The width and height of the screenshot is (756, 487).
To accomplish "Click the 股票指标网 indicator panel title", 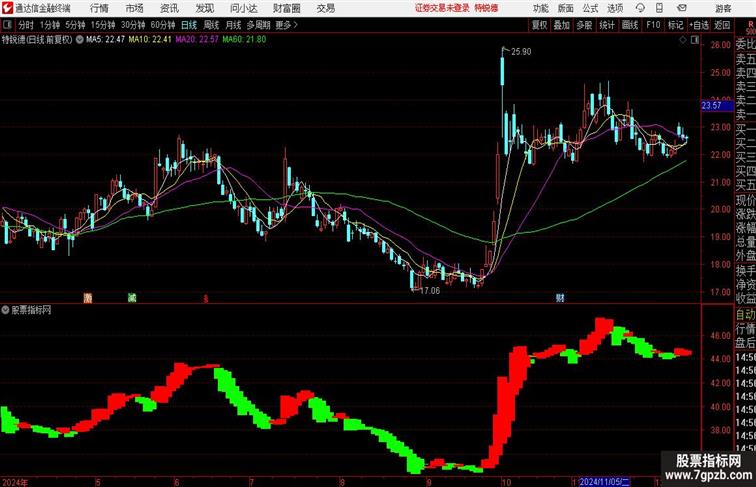I will (x=31, y=310).
